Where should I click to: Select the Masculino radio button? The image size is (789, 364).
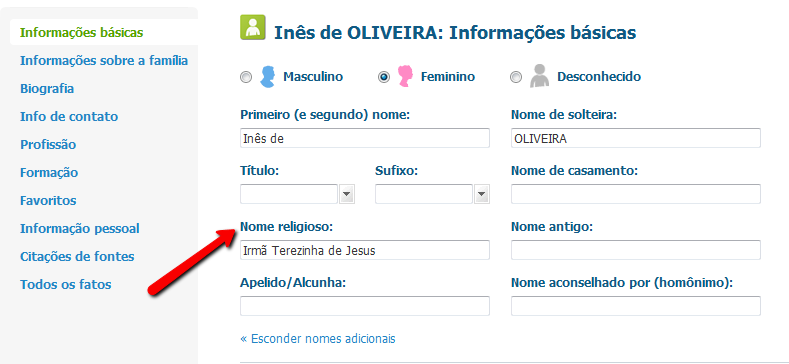point(246,78)
